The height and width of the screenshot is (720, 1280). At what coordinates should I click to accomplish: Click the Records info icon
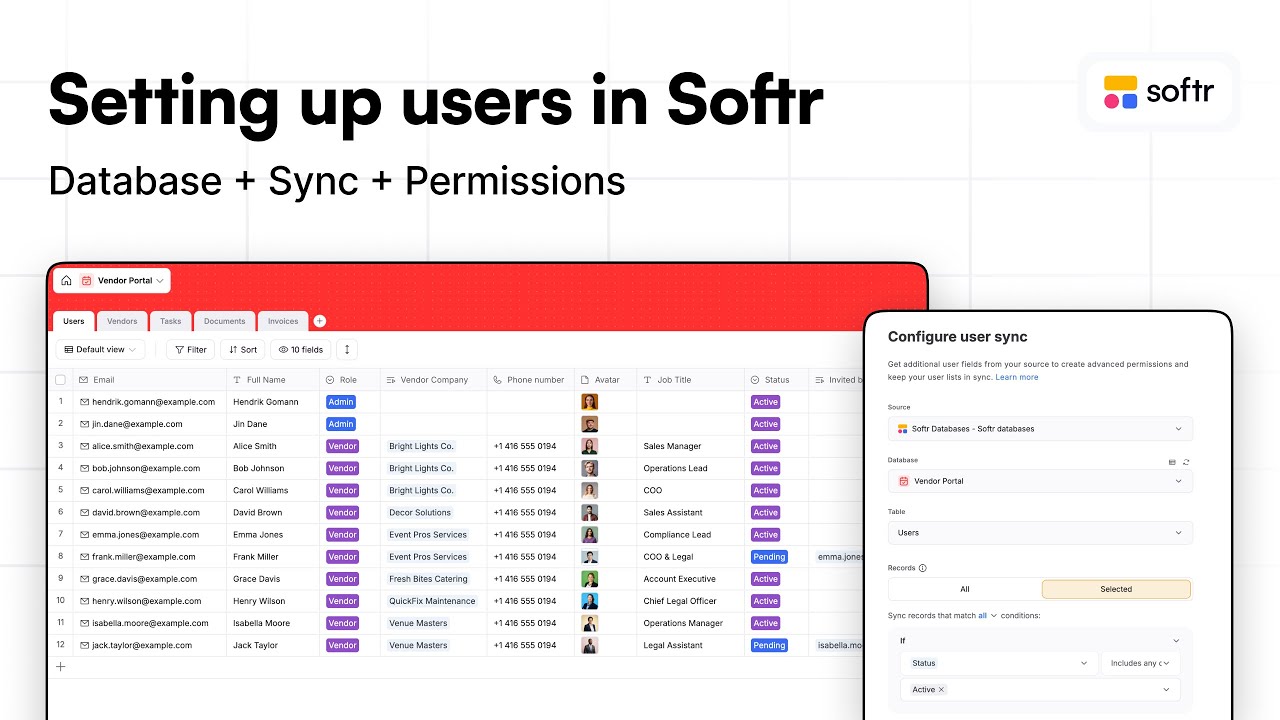pos(922,568)
